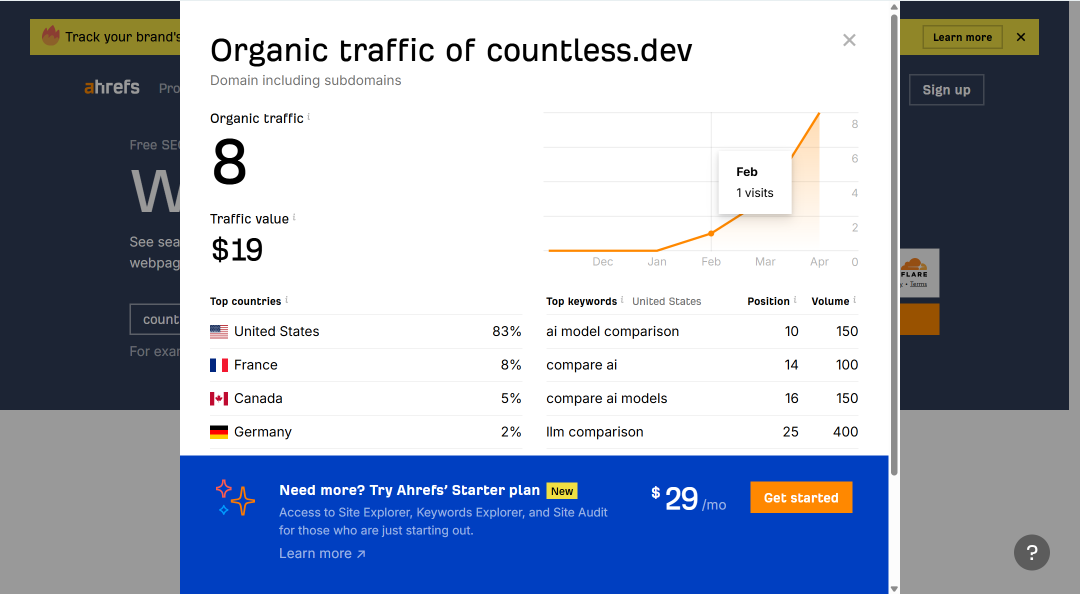The image size is (1080, 594).
Task: Click the Apr label on the chart axis
Action: tap(819, 262)
